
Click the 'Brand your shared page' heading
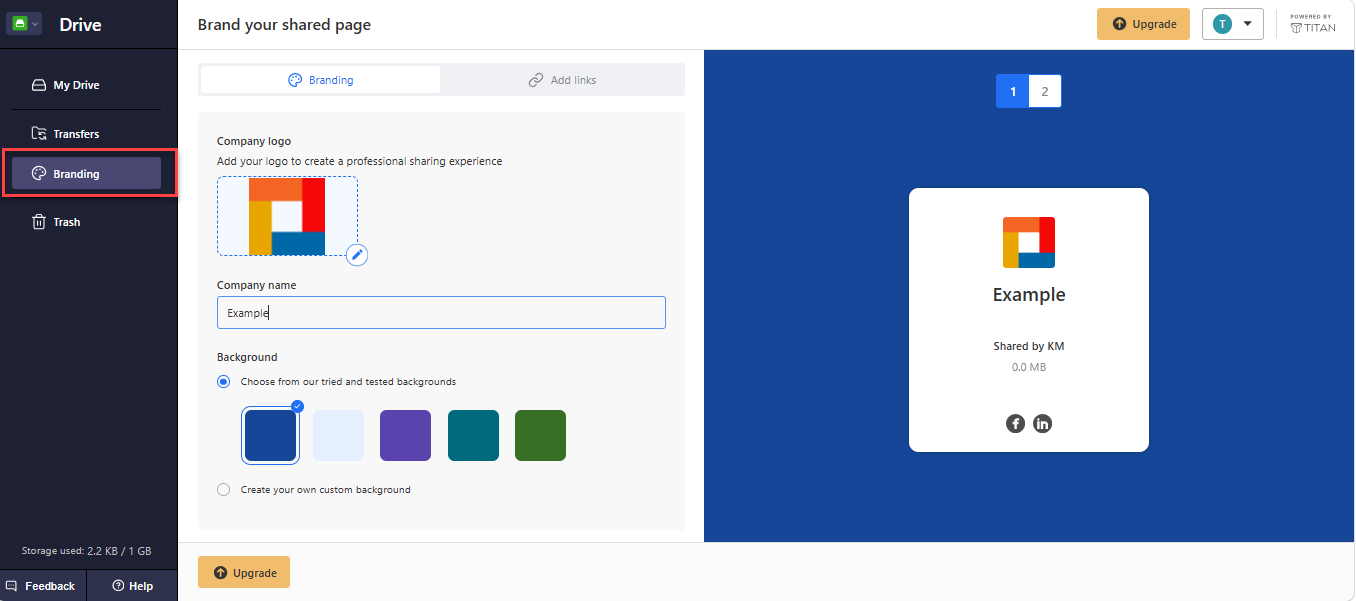coord(284,25)
